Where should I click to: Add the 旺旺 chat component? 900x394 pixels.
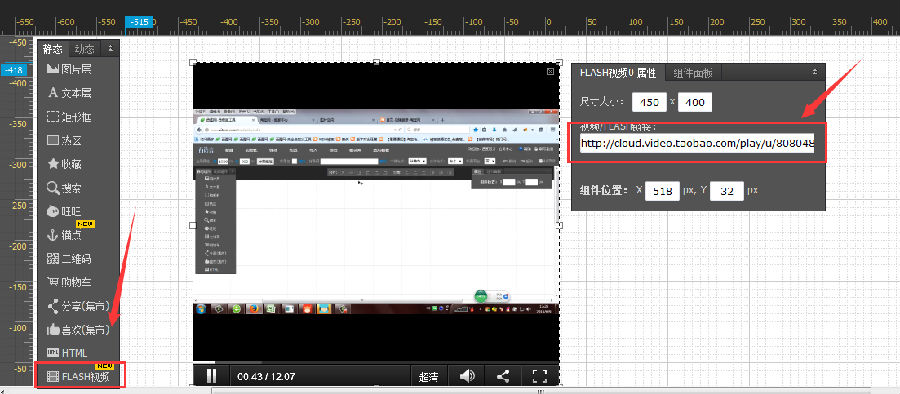pos(64,211)
